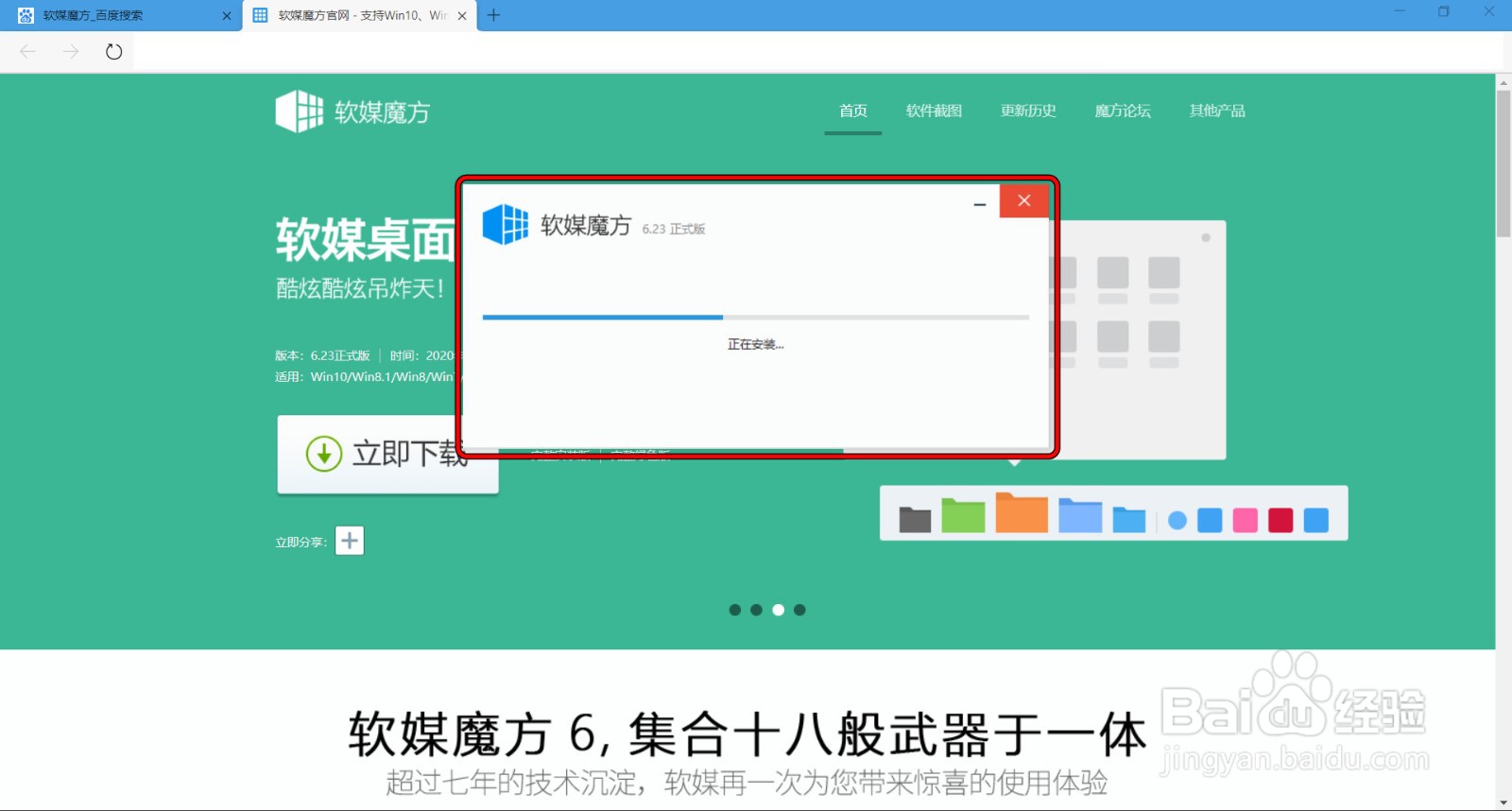
Task: Click the light blue folder icon
Action: click(x=1080, y=515)
